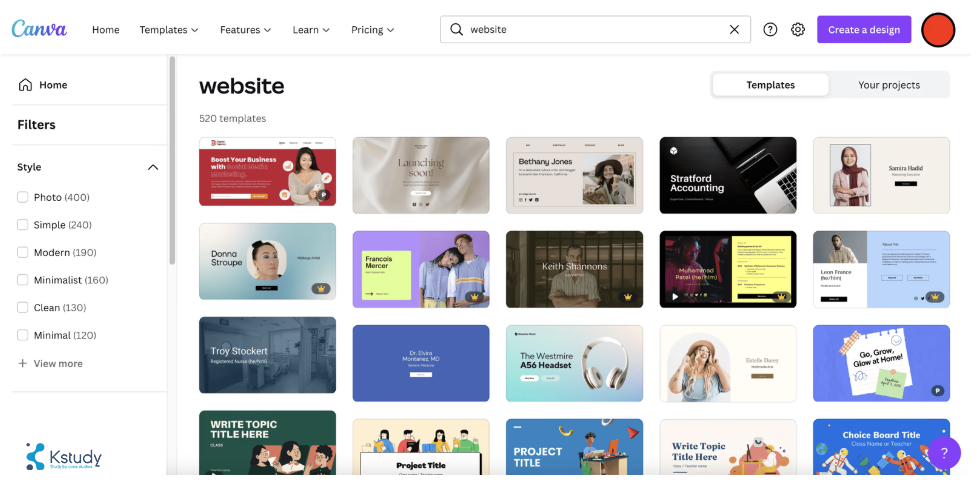Open the help question mark icon

(x=770, y=30)
